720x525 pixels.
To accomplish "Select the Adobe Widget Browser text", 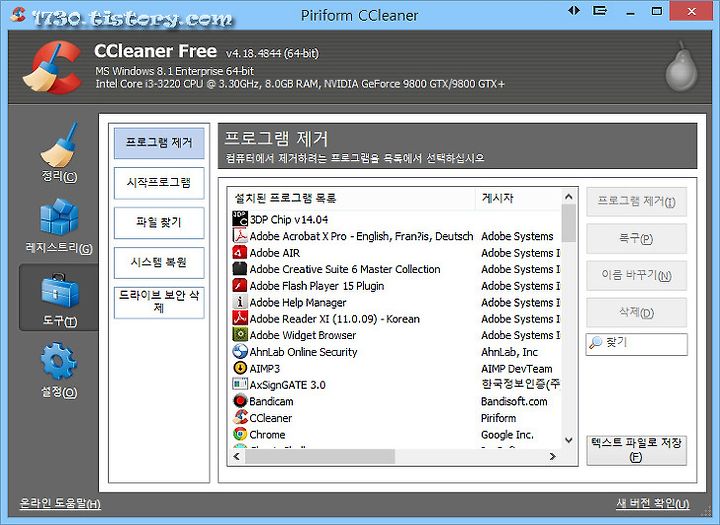I will 303,335.
